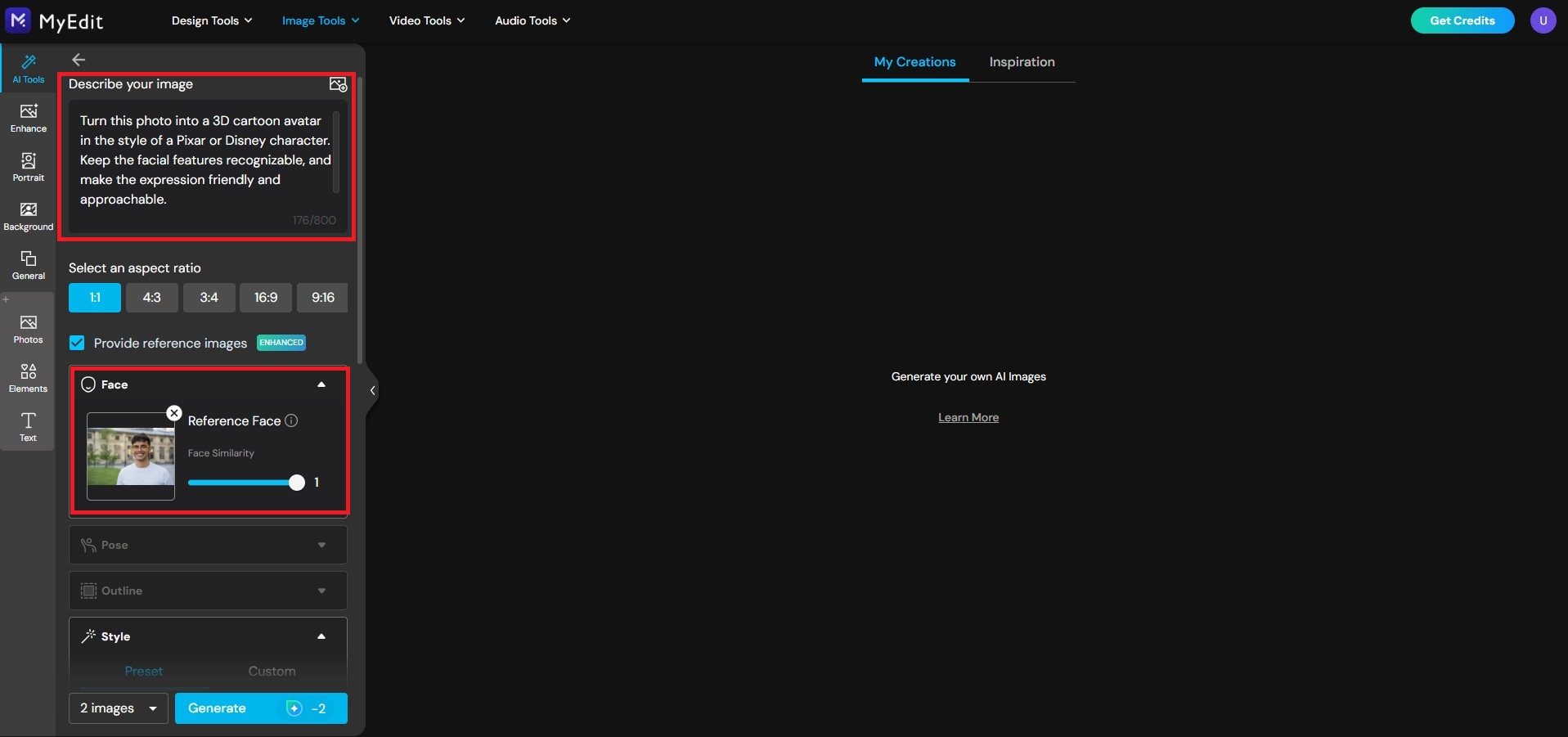Click the Generate button
Image resolution: width=1568 pixels, height=737 pixels.
pyautogui.click(x=261, y=708)
